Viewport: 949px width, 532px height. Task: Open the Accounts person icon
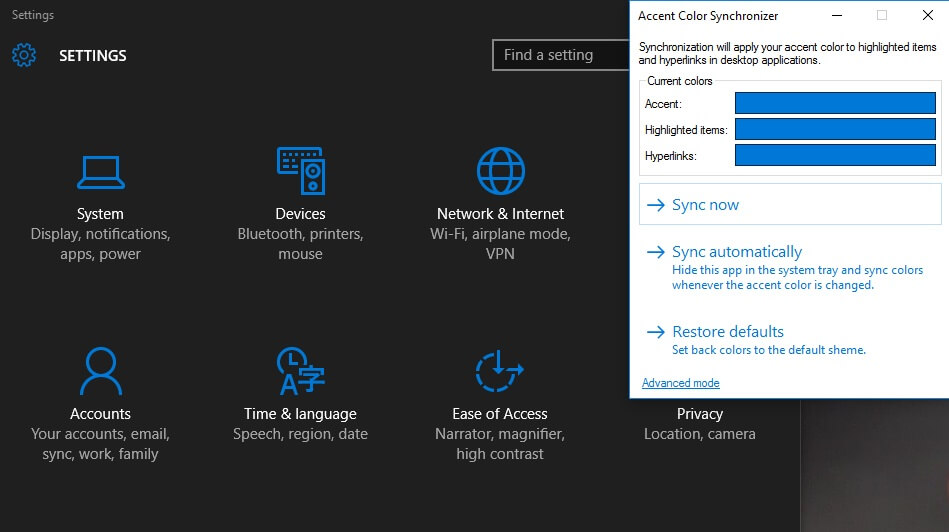tap(100, 370)
